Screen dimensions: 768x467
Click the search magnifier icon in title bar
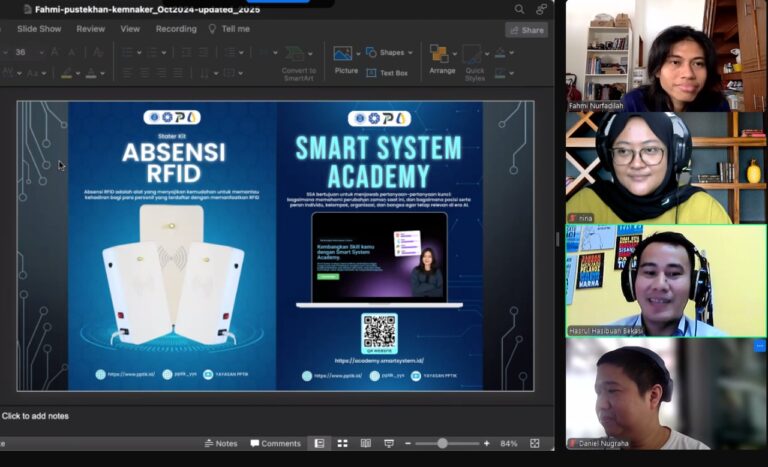[519, 9]
